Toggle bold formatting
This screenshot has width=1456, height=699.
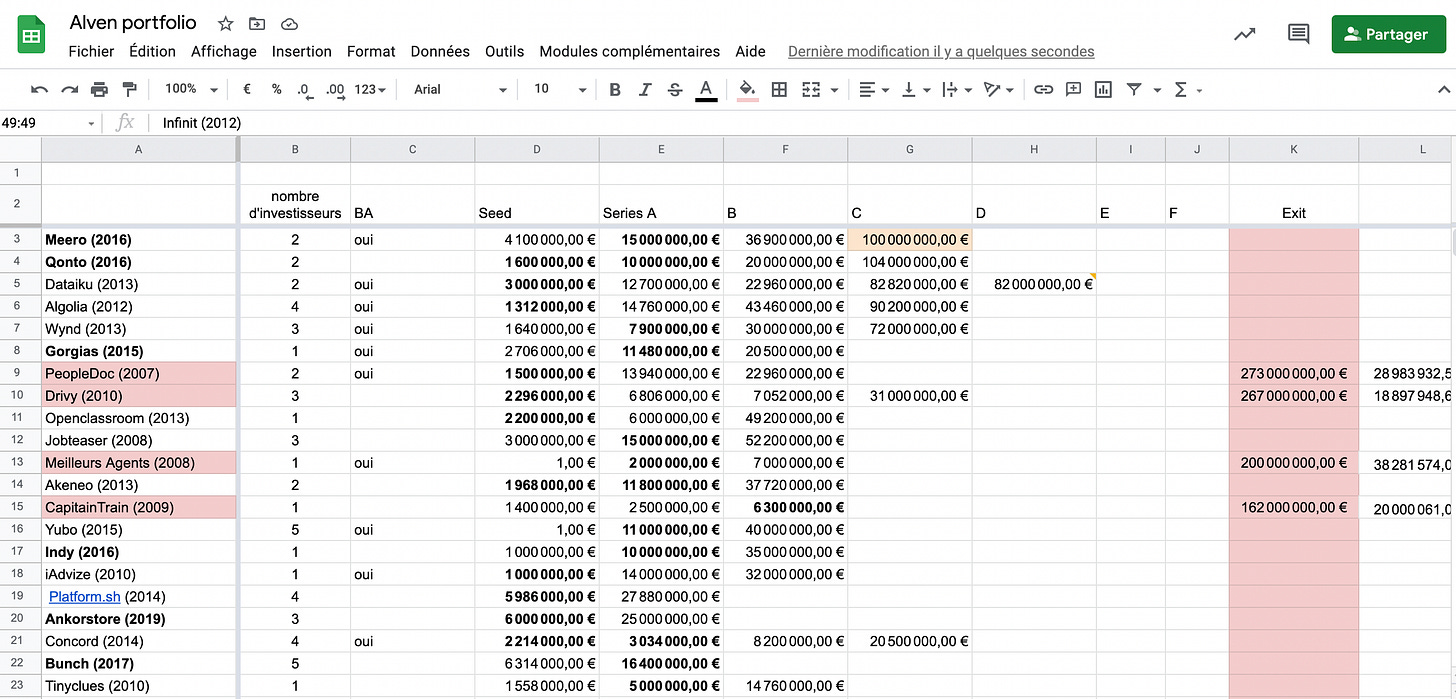[x=615, y=89]
